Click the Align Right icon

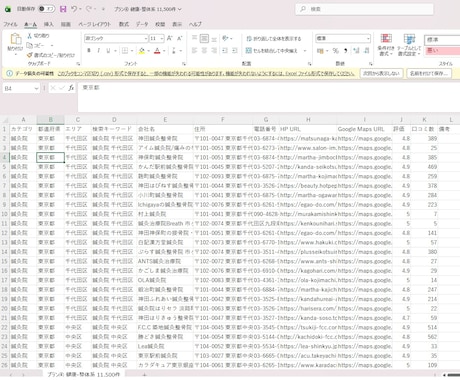tap(214, 51)
